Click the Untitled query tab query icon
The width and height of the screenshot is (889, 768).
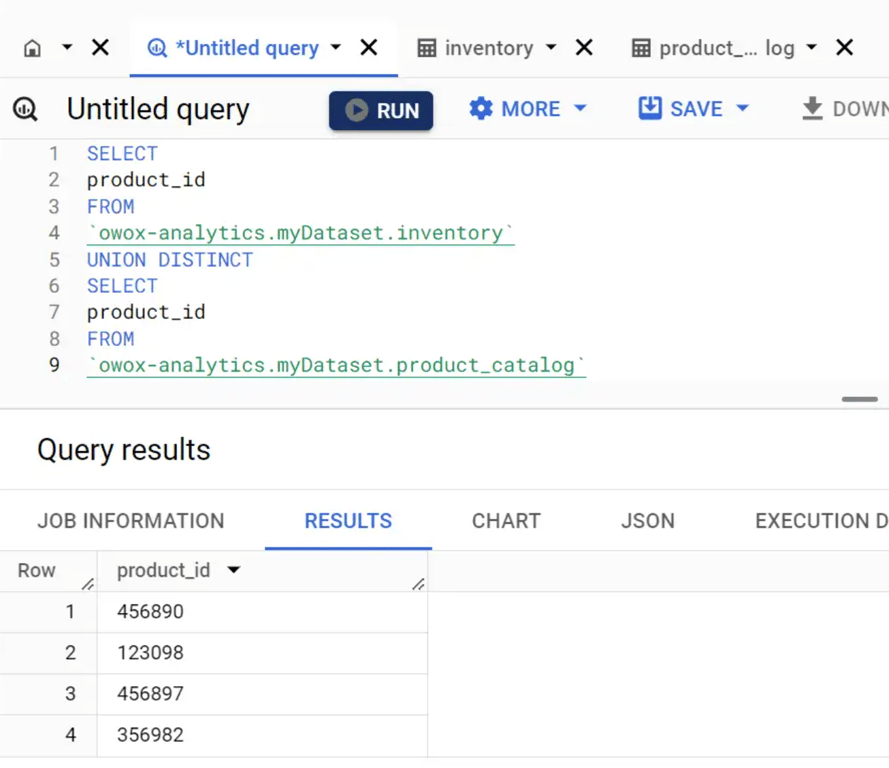coord(157,48)
